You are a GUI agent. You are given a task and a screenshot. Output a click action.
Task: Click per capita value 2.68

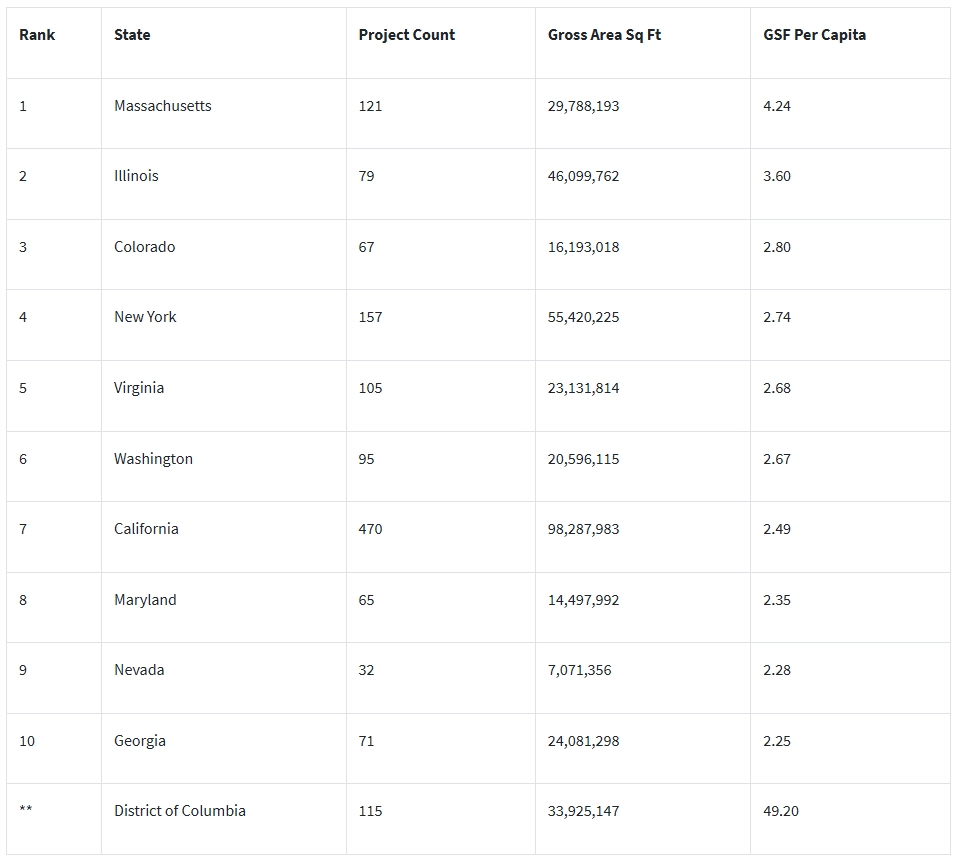(777, 389)
